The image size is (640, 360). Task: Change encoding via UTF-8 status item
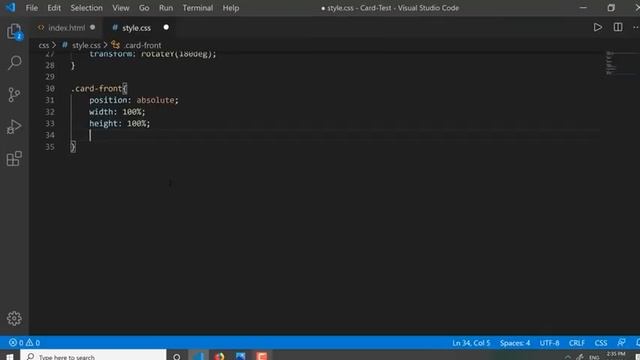549,343
